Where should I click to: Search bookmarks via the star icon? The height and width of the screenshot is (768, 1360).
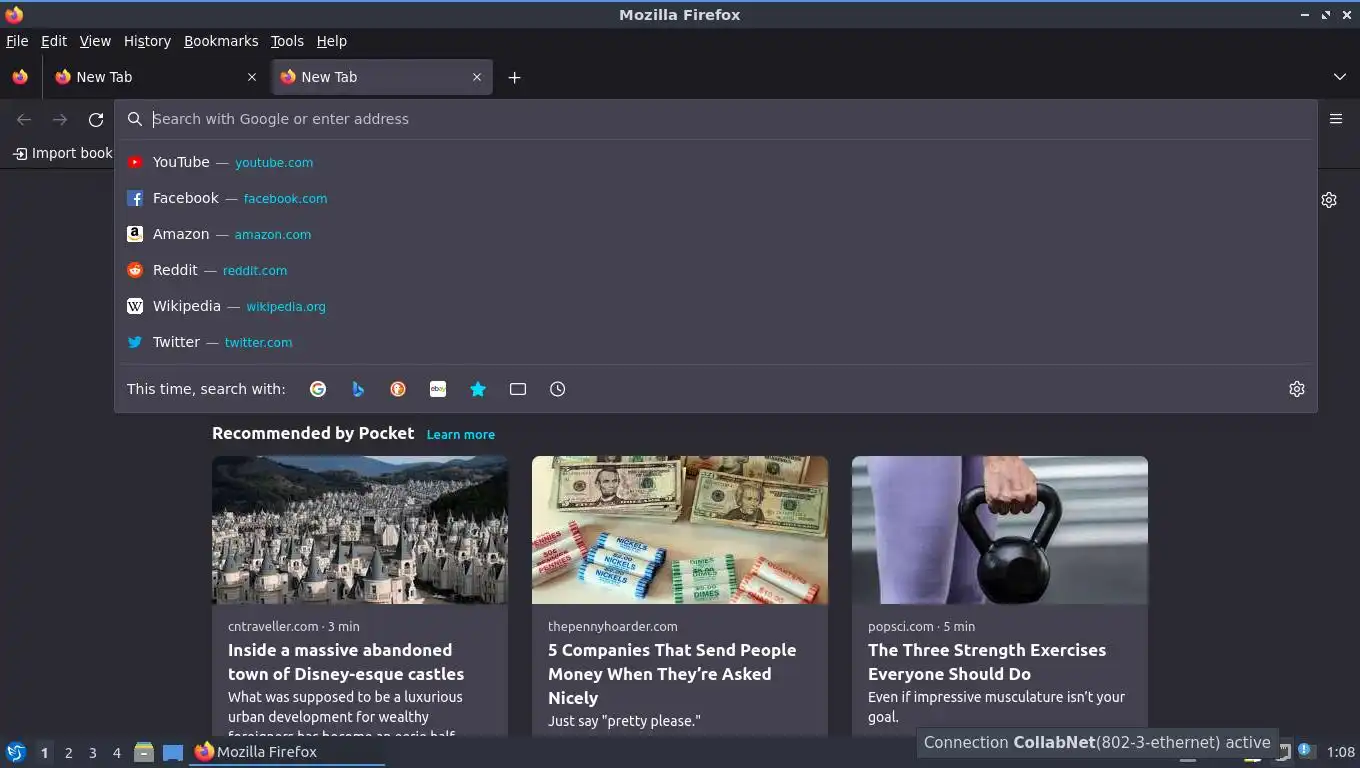point(478,389)
